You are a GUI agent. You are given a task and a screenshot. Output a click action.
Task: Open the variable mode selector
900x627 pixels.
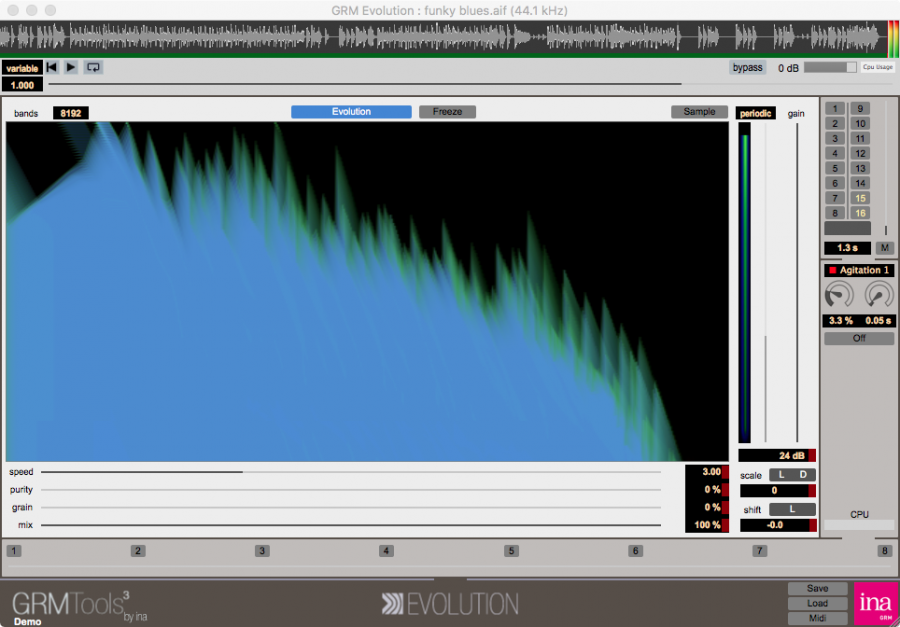pyautogui.click(x=21, y=68)
